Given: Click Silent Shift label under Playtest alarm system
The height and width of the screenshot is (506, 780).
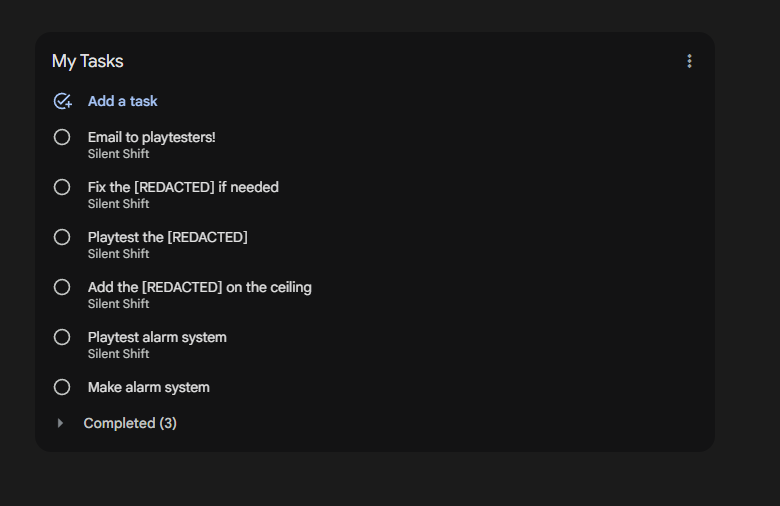Looking at the screenshot, I should point(118,354).
